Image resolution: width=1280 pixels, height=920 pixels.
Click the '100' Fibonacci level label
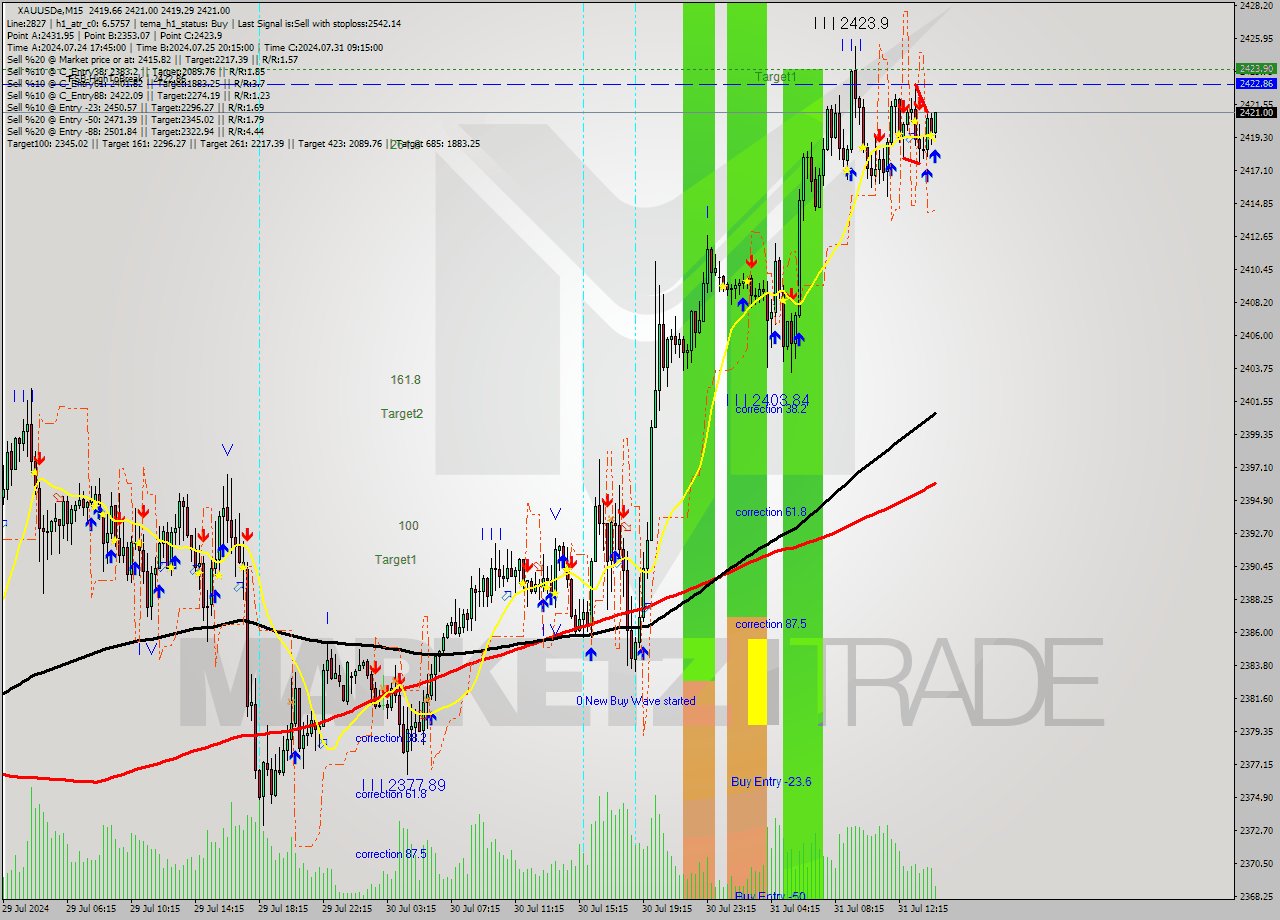click(x=408, y=526)
